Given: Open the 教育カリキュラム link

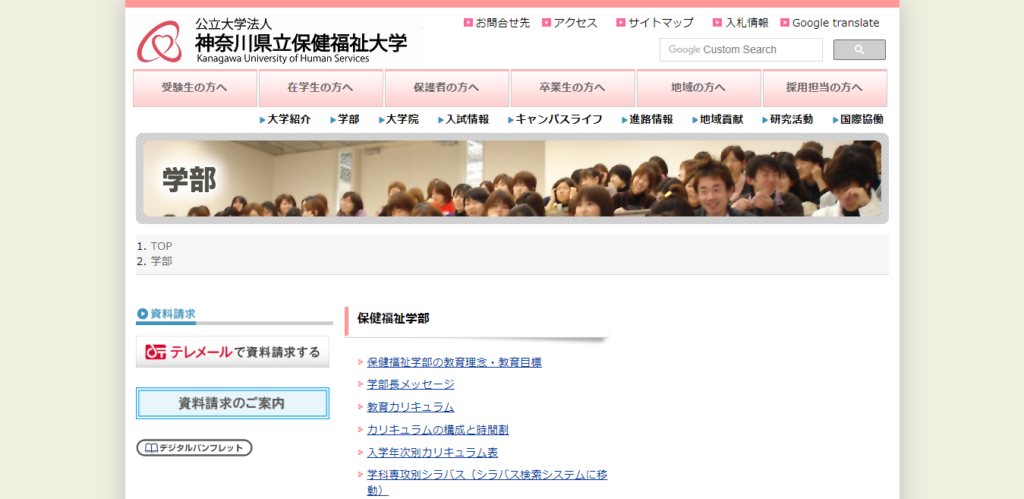Looking at the screenshot, I should coord(411,407).
